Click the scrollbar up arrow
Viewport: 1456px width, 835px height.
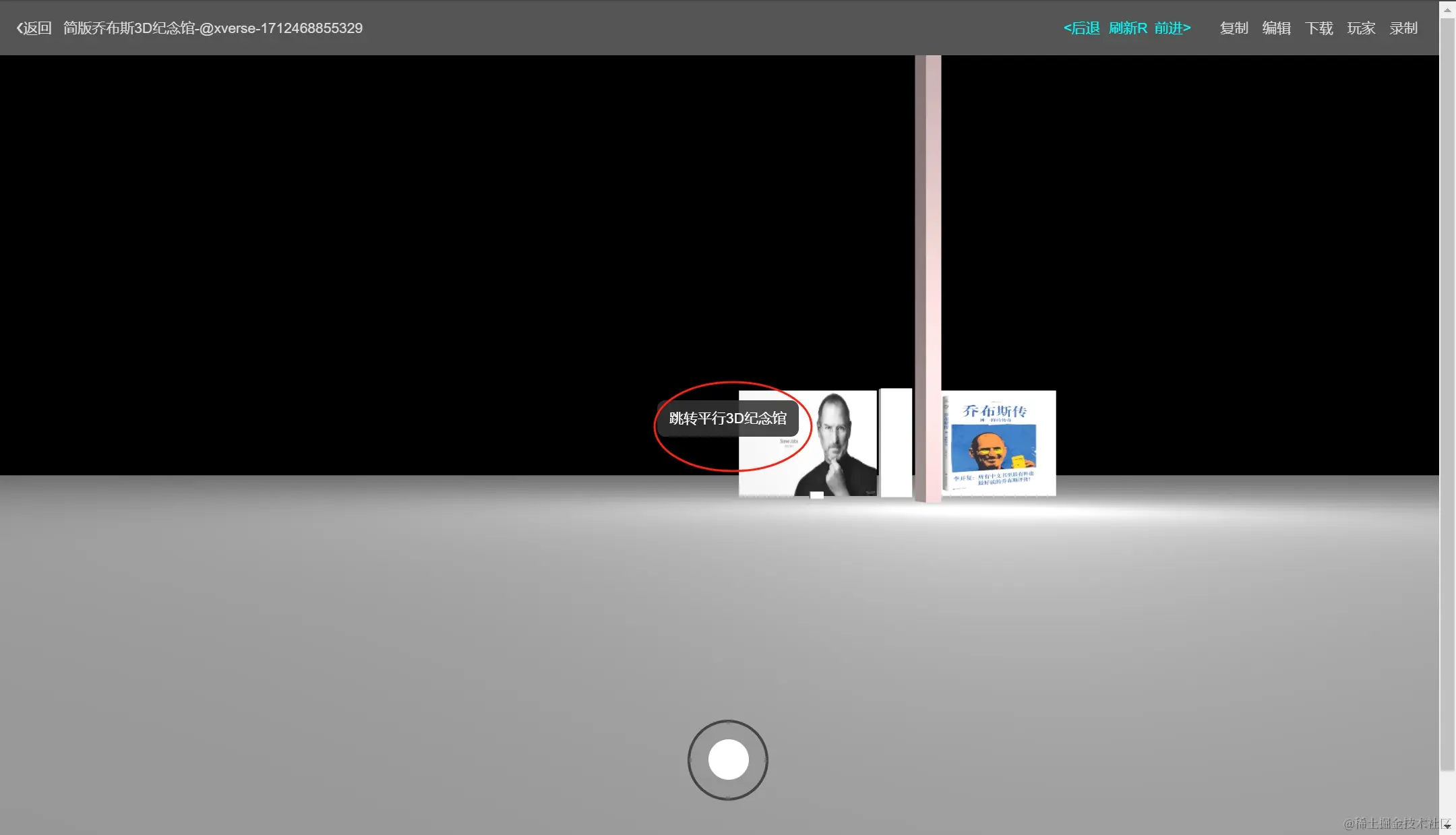tap(1447, 9)
